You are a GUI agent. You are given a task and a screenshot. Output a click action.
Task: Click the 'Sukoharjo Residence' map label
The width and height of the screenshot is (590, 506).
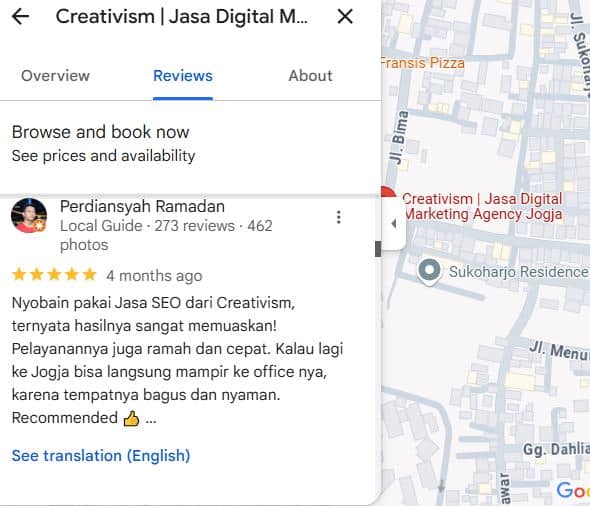point(519,272)
